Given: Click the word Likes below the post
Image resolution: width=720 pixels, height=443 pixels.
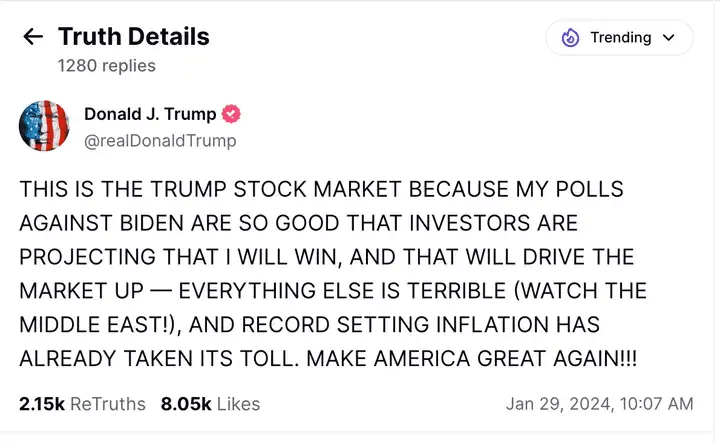Looking at the screenshot, I should point(237,404).
